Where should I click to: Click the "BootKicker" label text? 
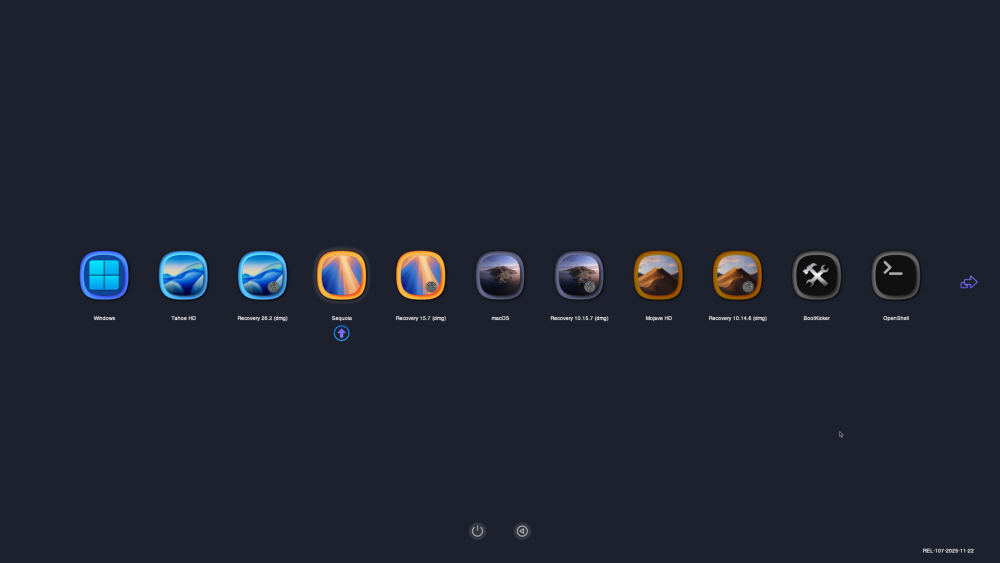coord(816,318)
